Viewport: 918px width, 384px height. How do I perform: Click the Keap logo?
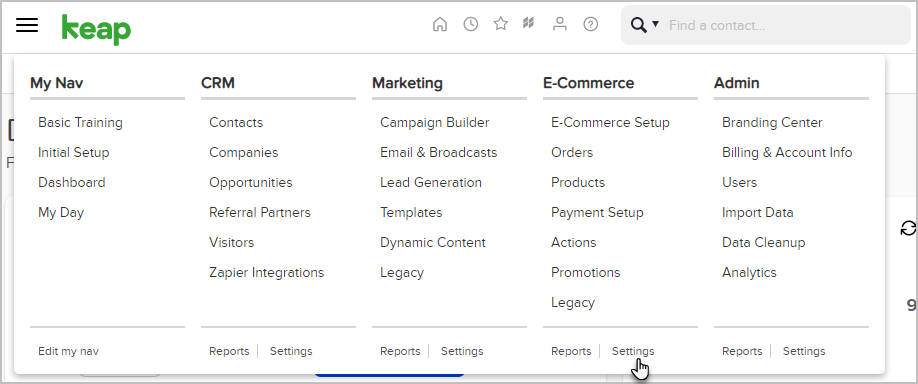point(97,29)
